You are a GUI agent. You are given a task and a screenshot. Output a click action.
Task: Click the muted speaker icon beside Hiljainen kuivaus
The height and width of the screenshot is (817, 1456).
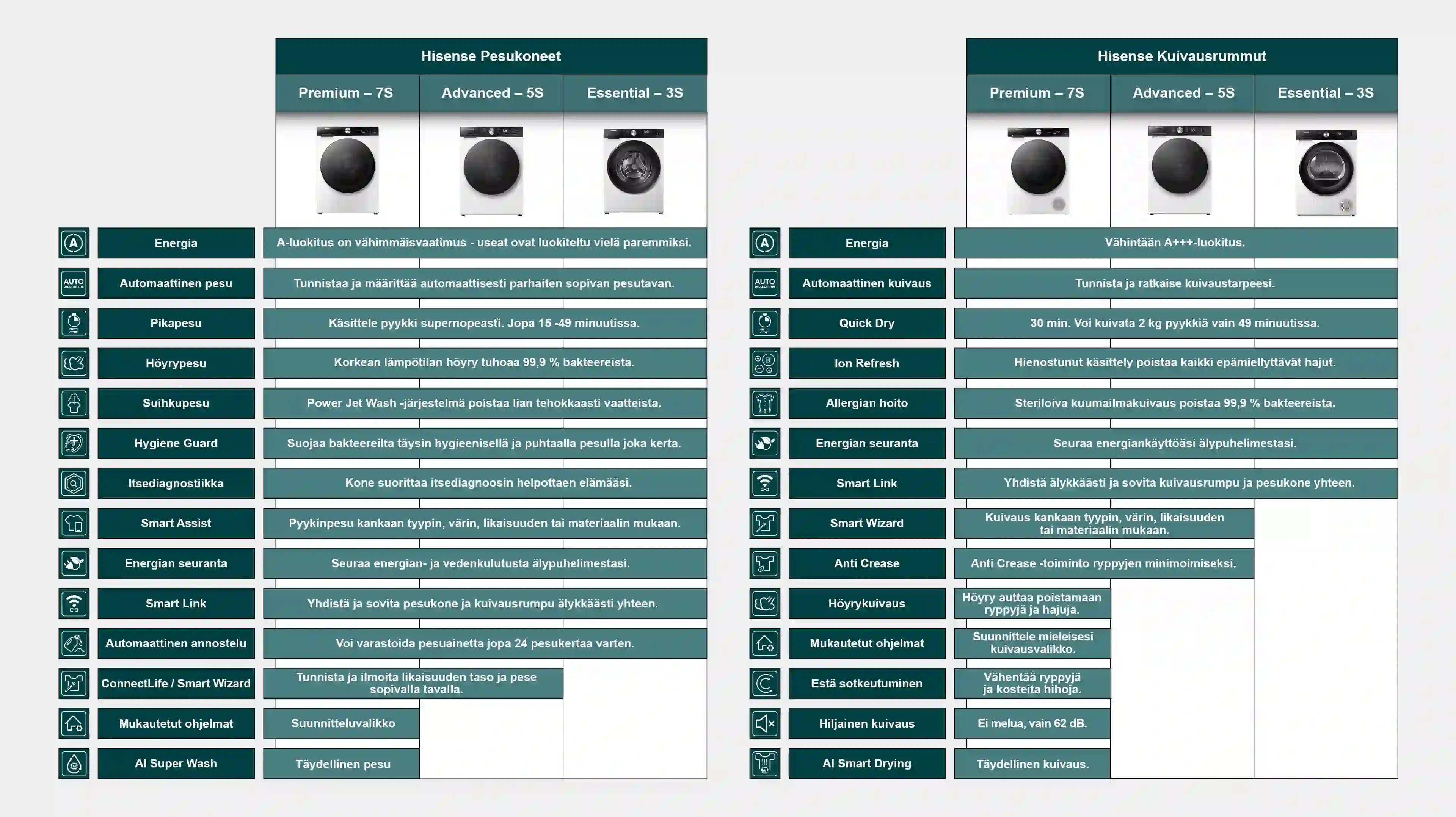[x=765, y=723]
